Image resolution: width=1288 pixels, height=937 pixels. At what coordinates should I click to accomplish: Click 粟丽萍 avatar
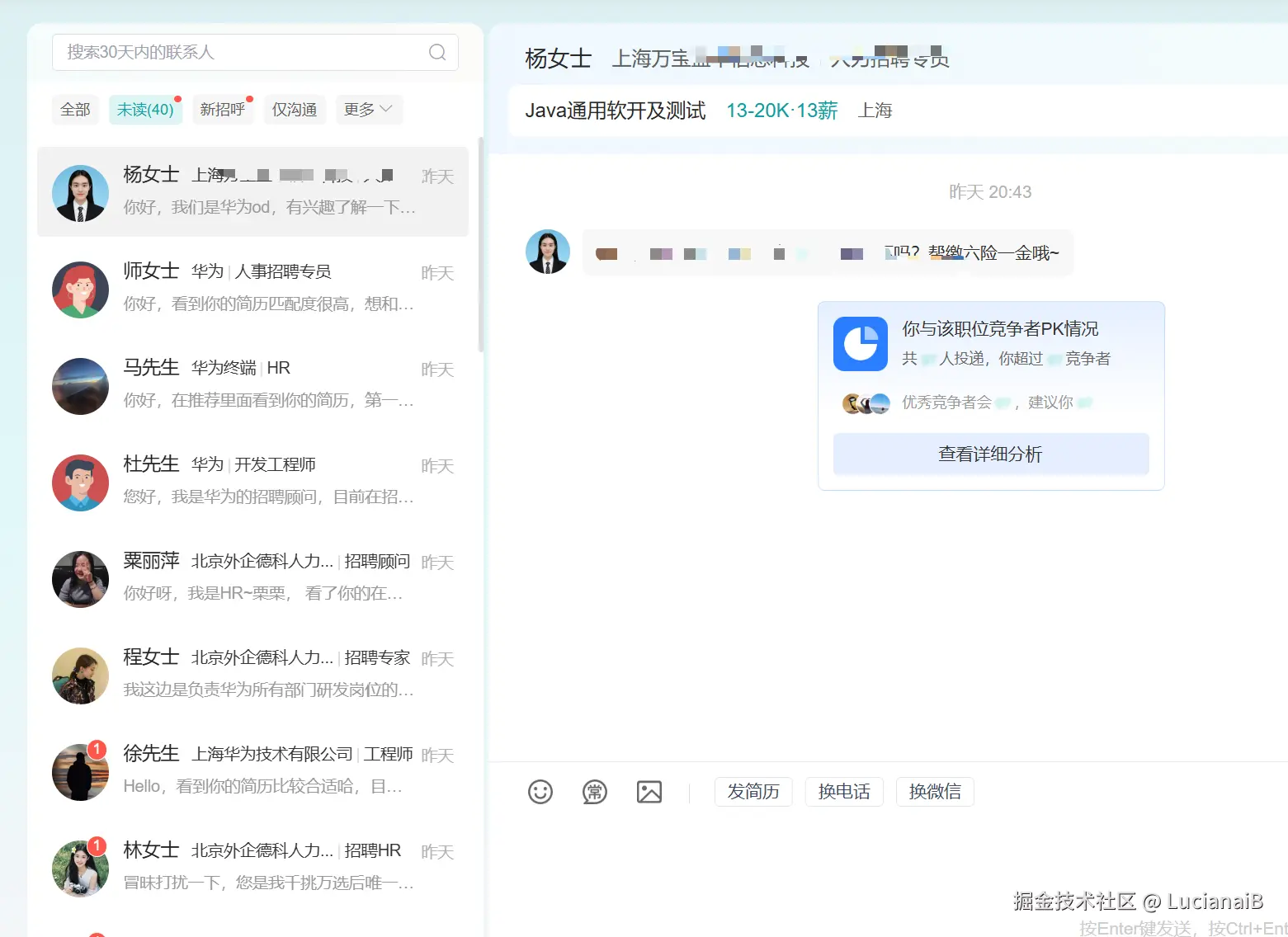click(80, 579)
